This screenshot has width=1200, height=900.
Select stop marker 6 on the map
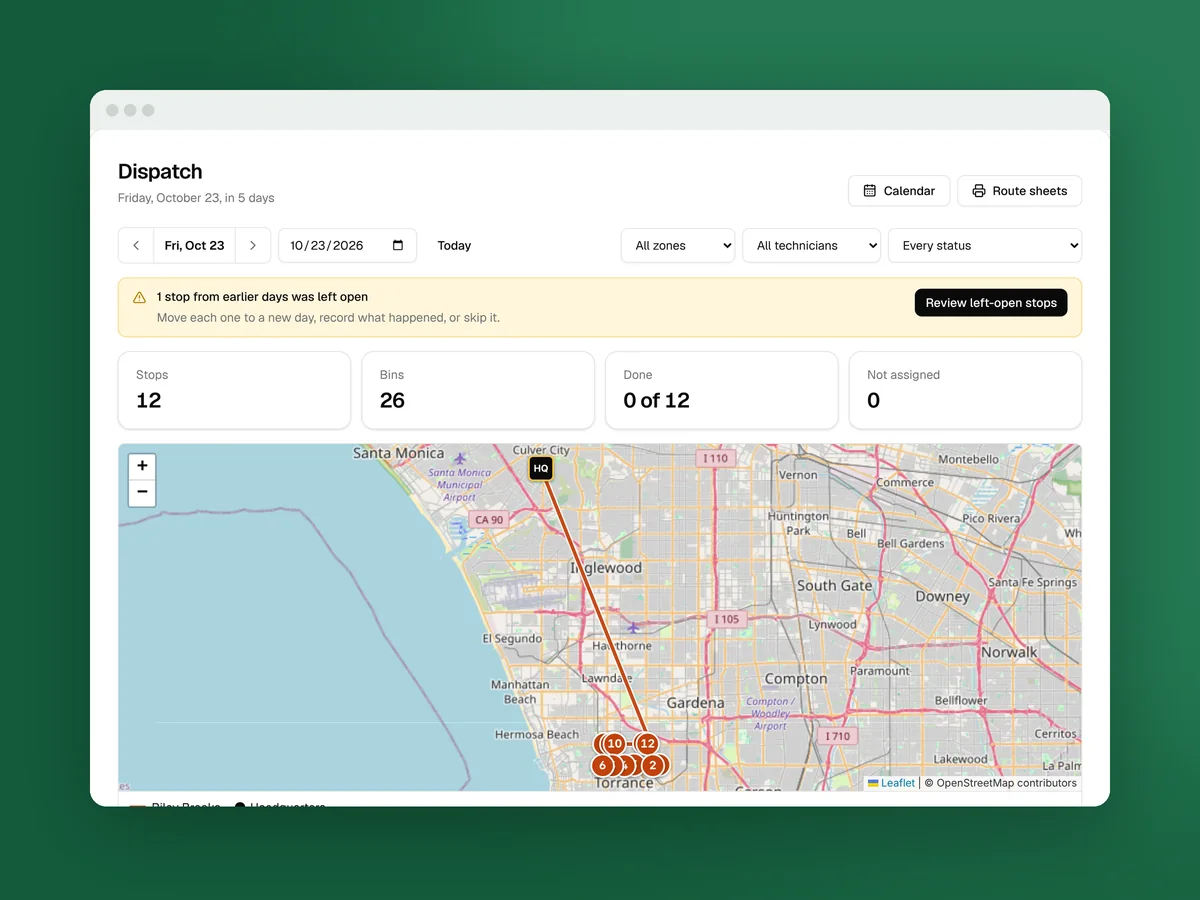click(602, 766)
